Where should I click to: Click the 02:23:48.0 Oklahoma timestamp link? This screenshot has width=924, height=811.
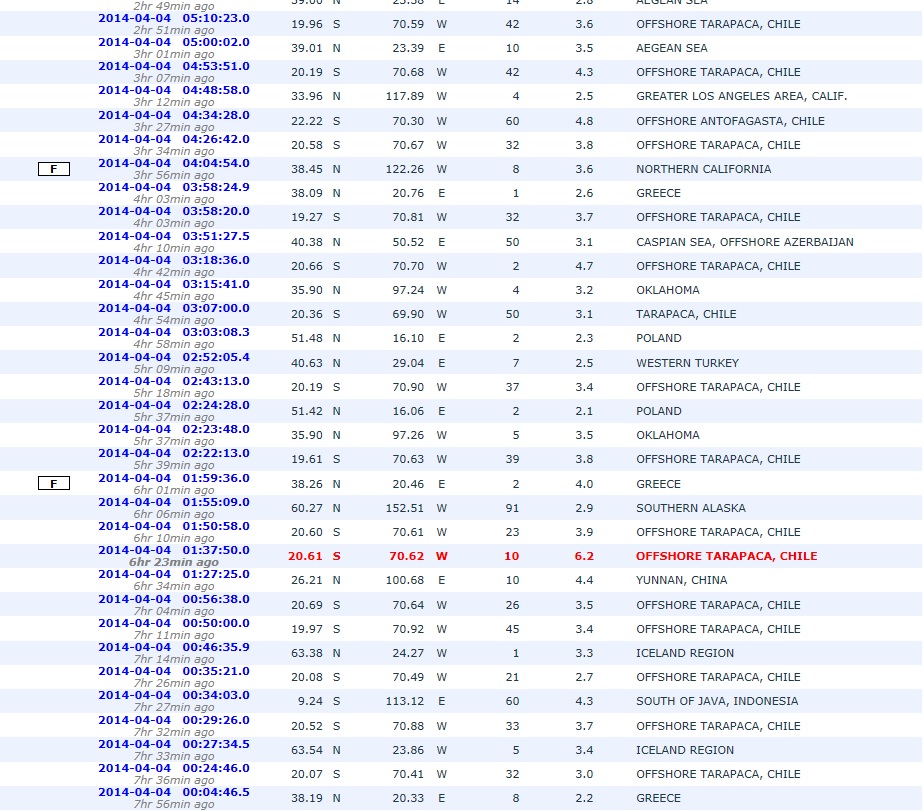[174, 429]
